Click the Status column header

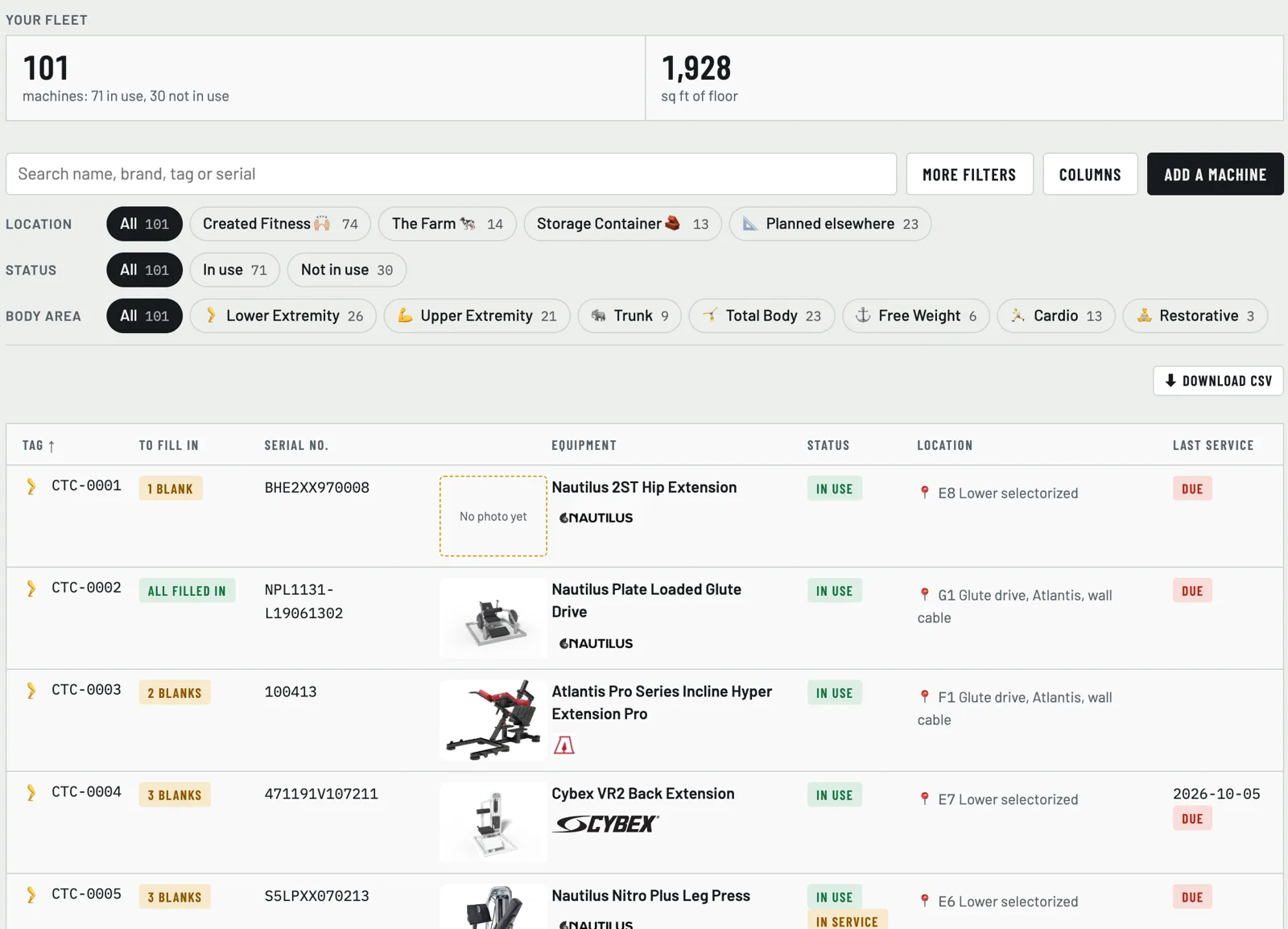tap(828, 445)
